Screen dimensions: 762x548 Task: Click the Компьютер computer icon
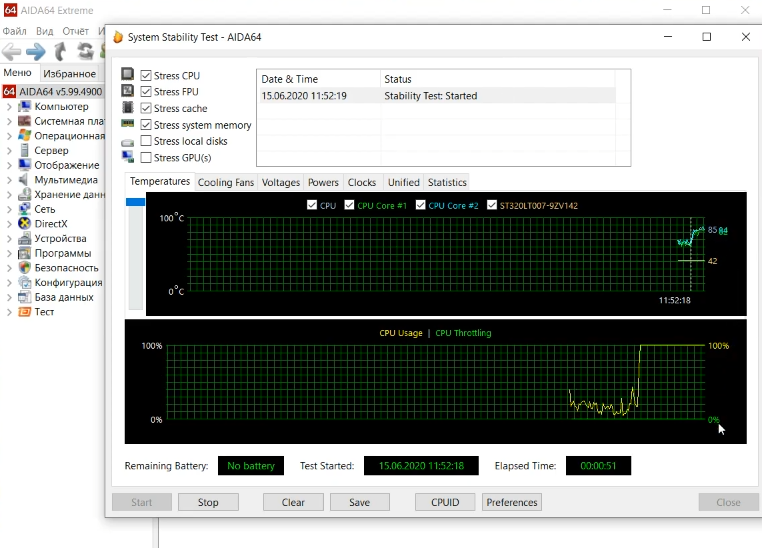(24, 106)
